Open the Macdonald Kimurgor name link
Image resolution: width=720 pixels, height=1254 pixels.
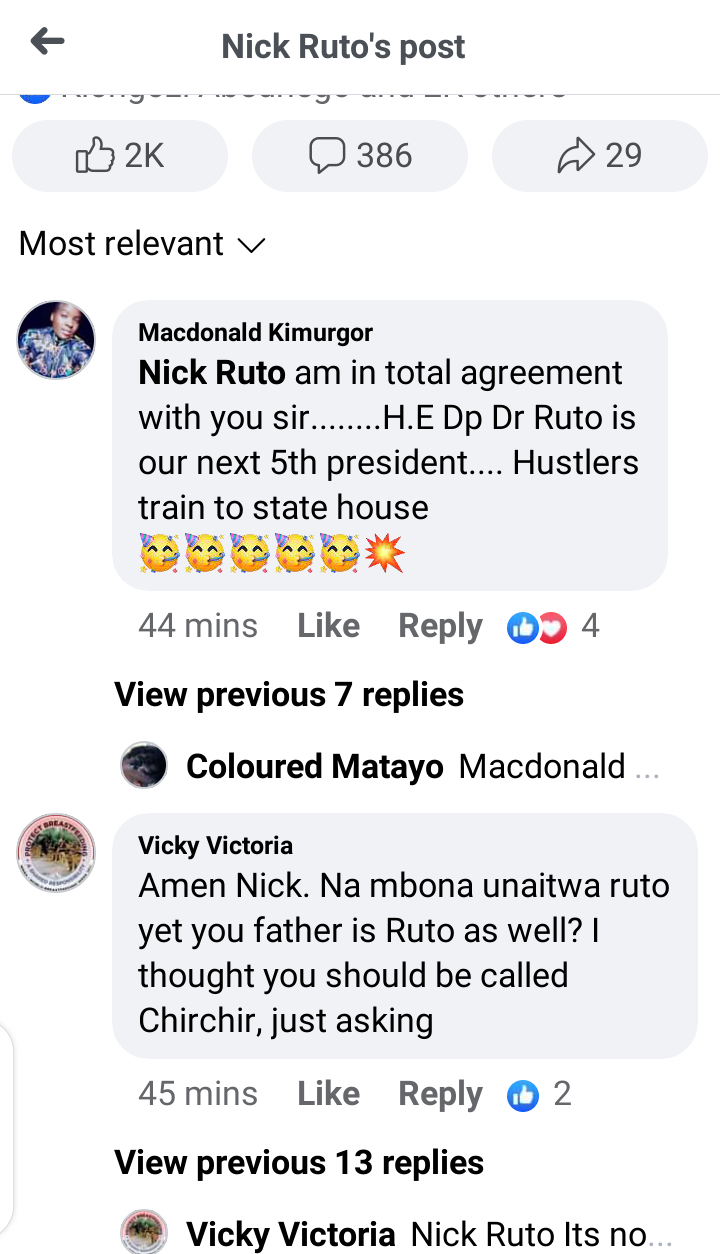256,332
